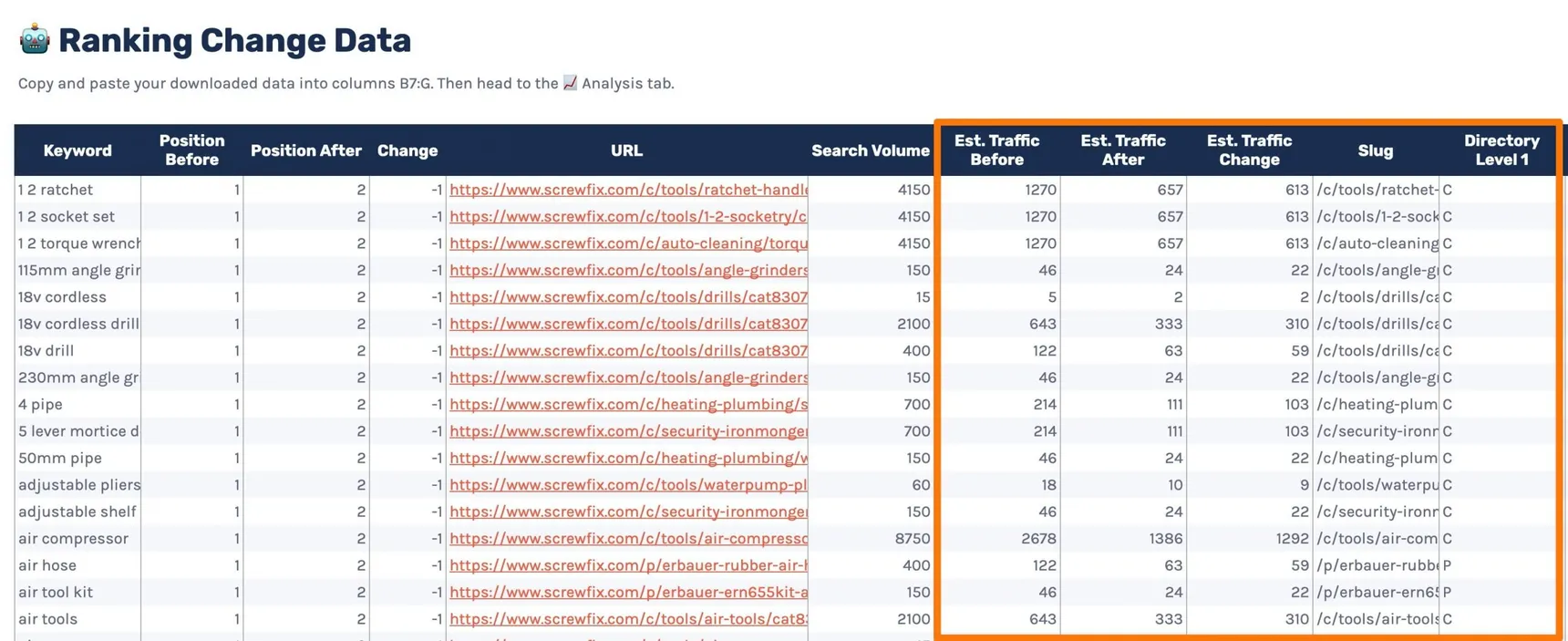Select the Est. Traffic After header
This screenshot has height=641, width=1568.
tap(1123, 150)
